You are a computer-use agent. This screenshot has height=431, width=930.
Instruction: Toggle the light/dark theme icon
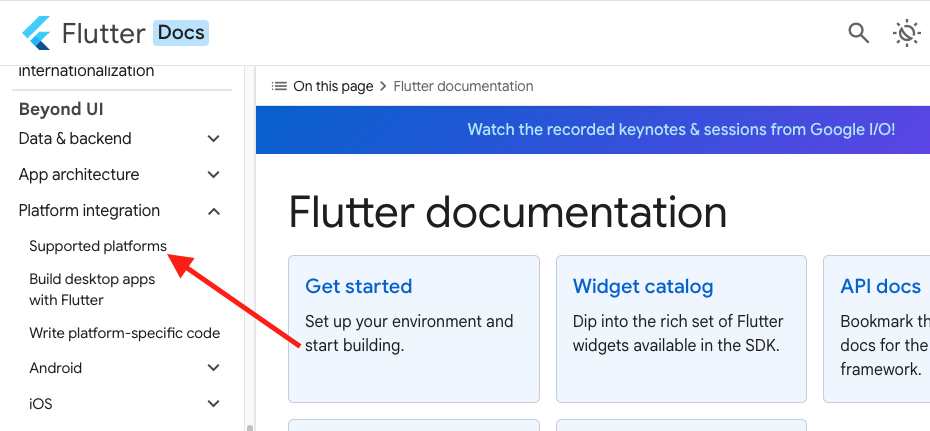click(907, 33)
